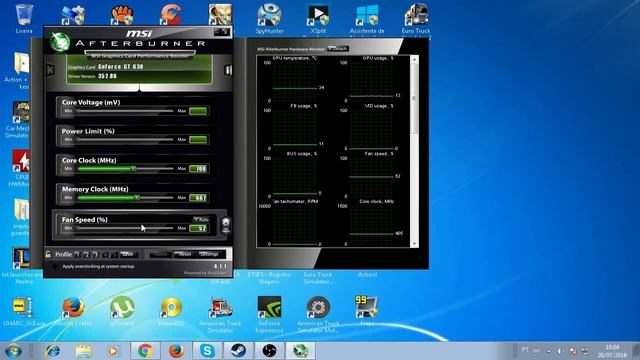This screenshot has width=640, height=360.
Task: Click the Reset button in Afterburner
Action: (184, 254)
